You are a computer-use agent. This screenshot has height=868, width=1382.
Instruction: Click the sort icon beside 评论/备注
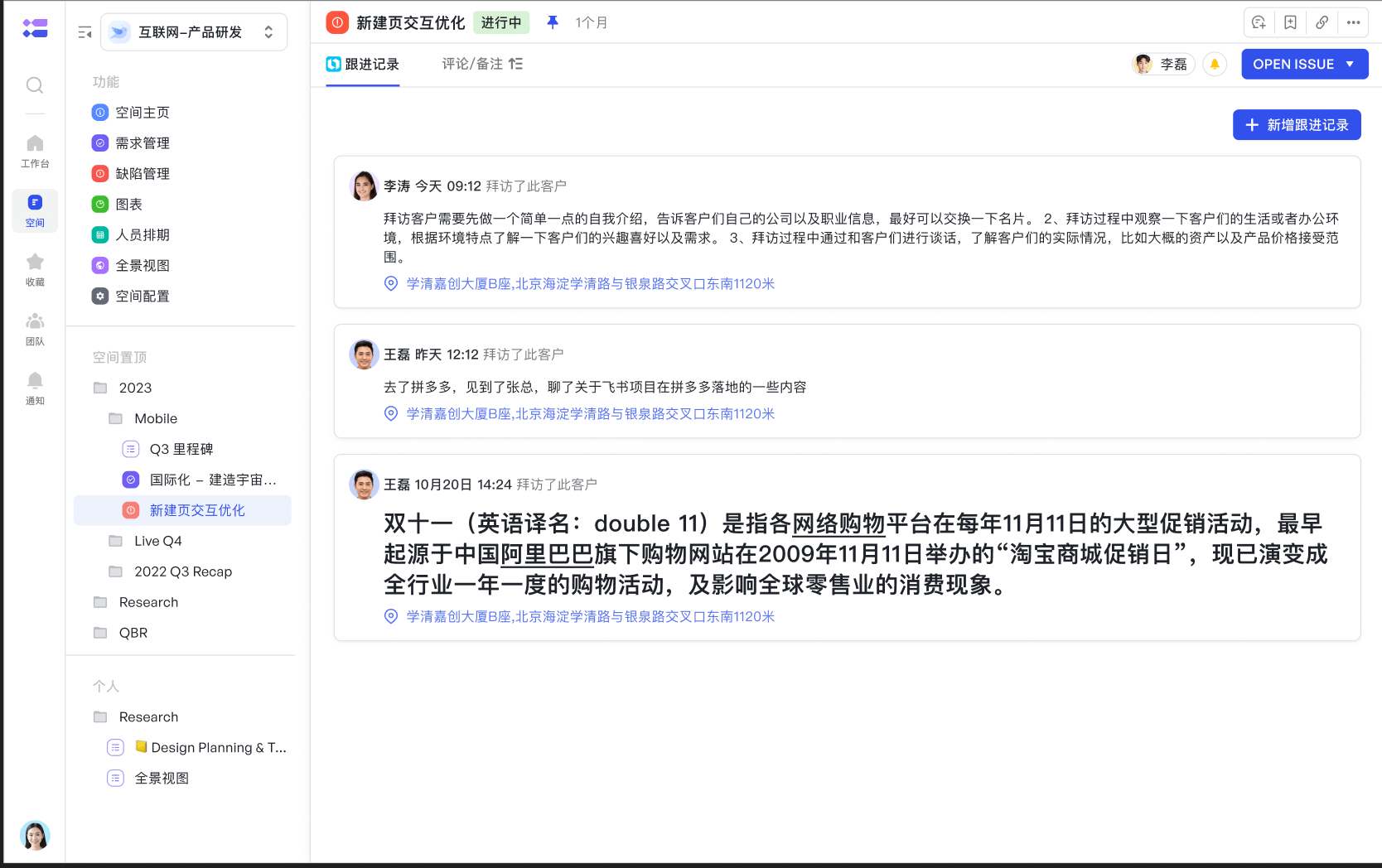coord(515,64)
